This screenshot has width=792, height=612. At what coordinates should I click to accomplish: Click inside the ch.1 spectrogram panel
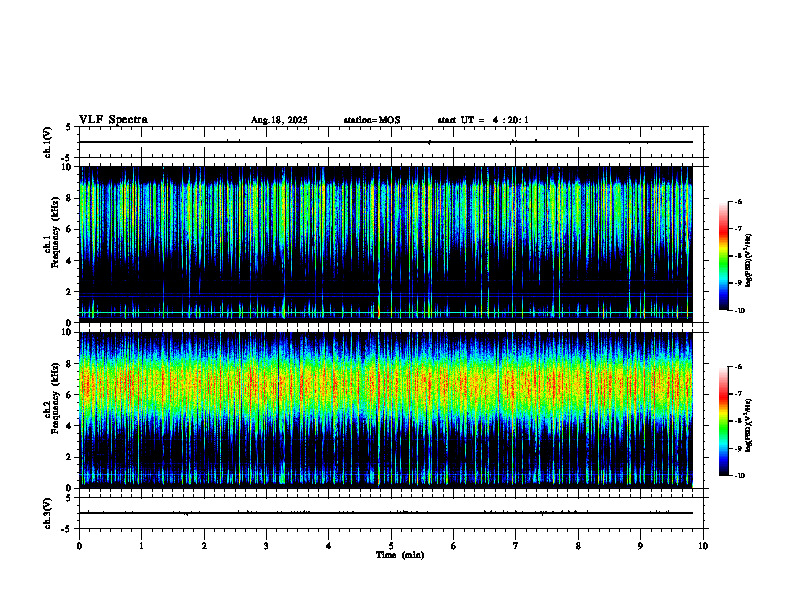pyautogui.click(x=386, y=244)
